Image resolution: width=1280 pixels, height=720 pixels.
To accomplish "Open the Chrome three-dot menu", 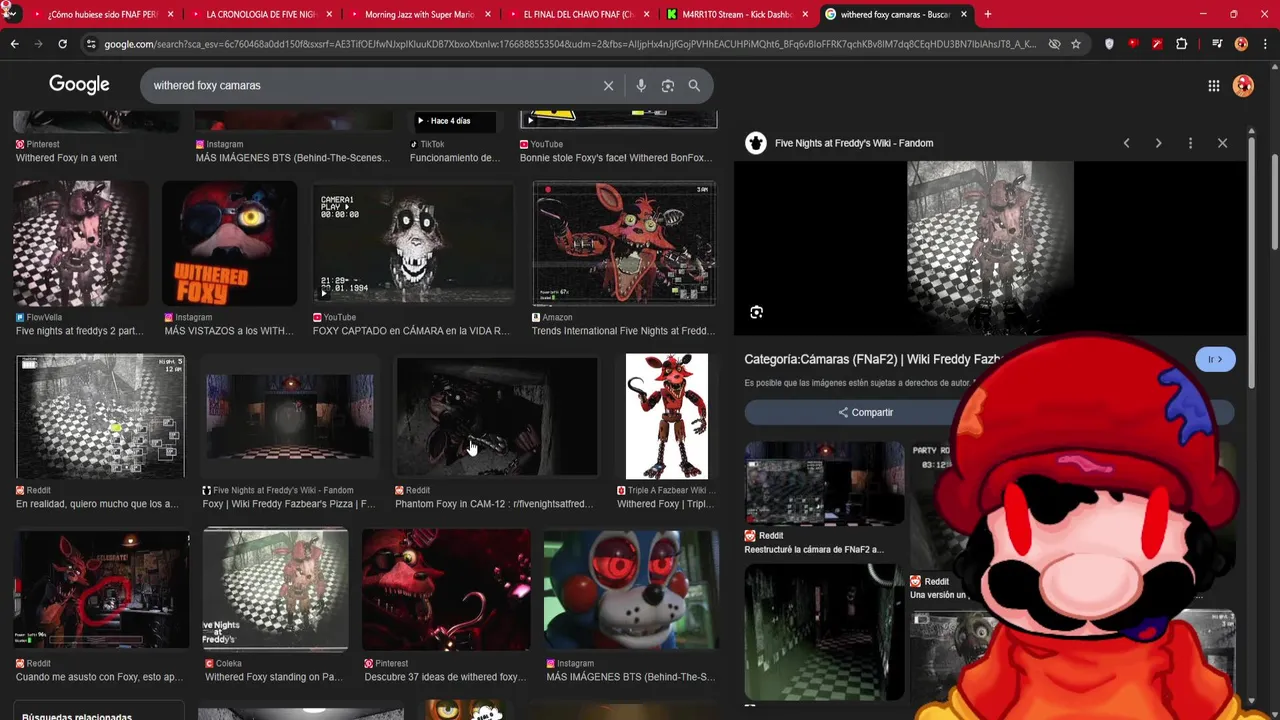I will click(1264, 44).
